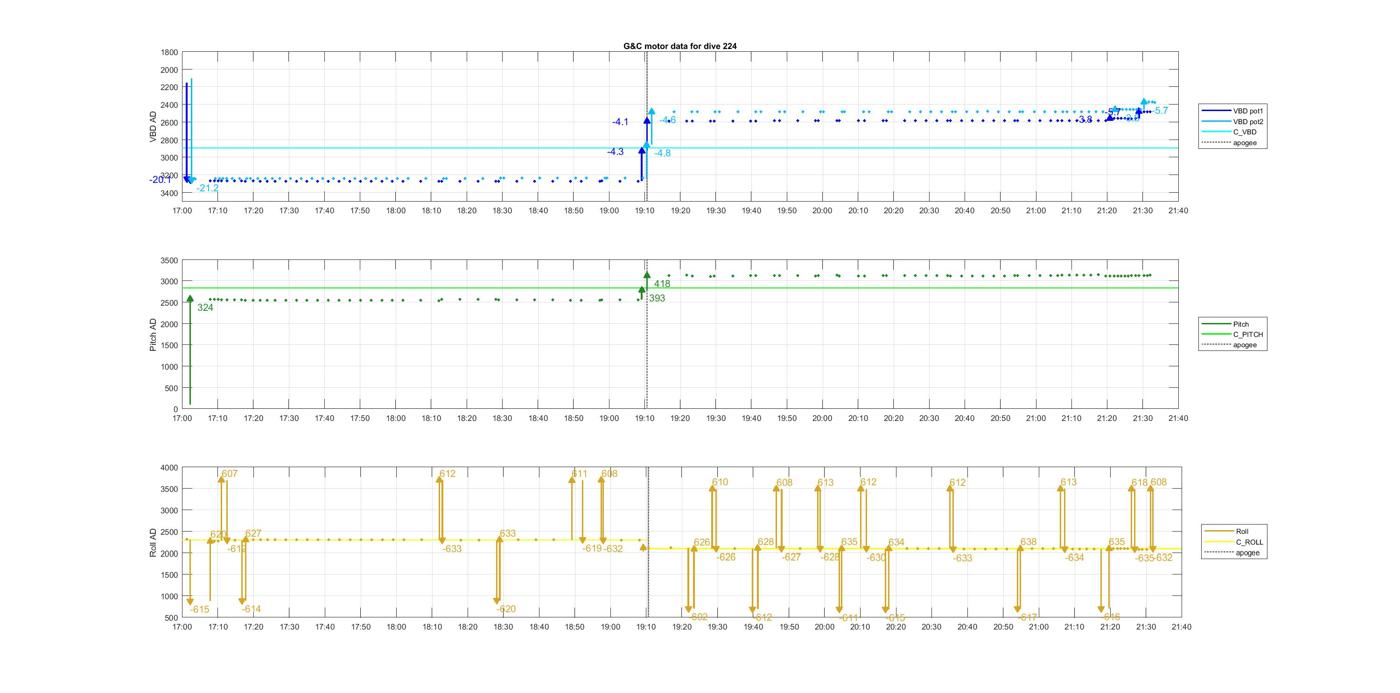Click the "-620" roll data label
Screen dimensions: 1400x693
506,609
